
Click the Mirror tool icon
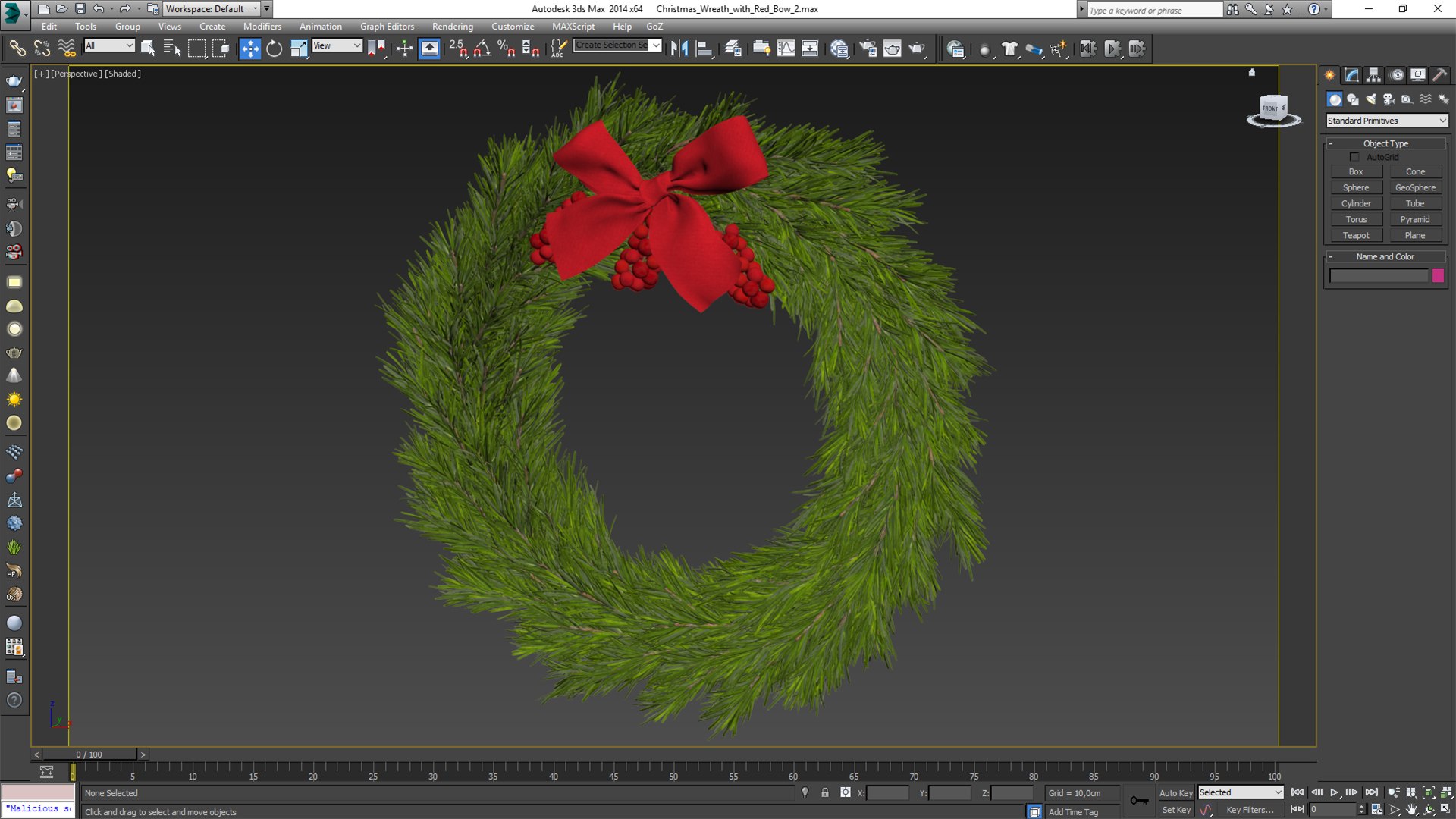(679, 49)
